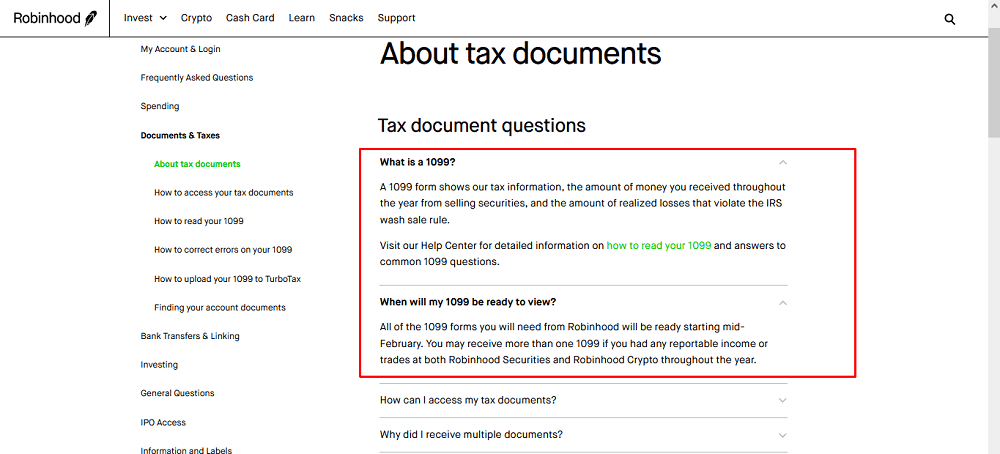Open How to read your 1099 sidebar link
Image resolution: width=1000 pixels, height=454 pixels.
[198, 221]
